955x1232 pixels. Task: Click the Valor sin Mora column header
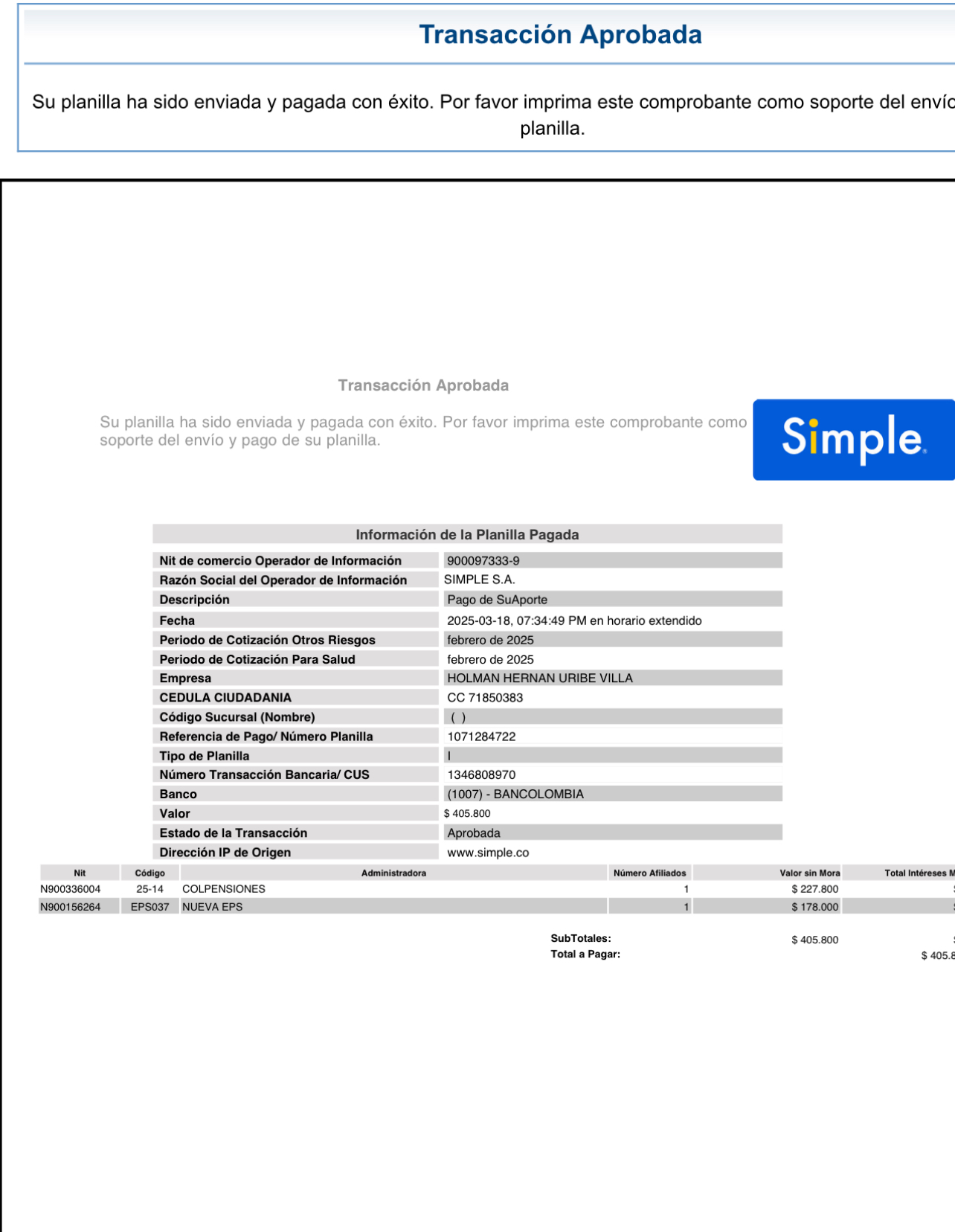[809, 873]
